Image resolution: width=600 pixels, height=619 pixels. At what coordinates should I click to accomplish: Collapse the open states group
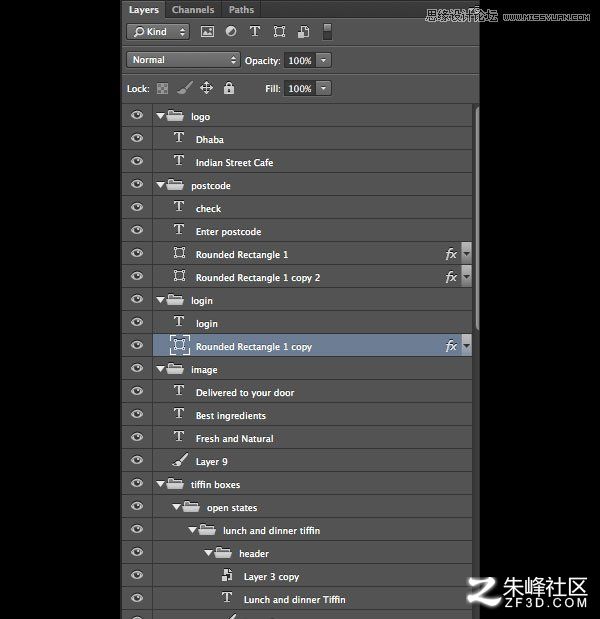pyautogui.click(x=176, y=507)
